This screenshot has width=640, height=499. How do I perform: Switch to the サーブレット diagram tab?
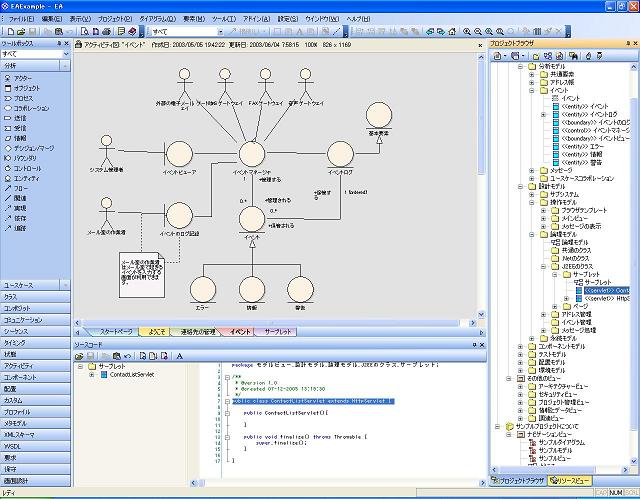tap(279, 331)
